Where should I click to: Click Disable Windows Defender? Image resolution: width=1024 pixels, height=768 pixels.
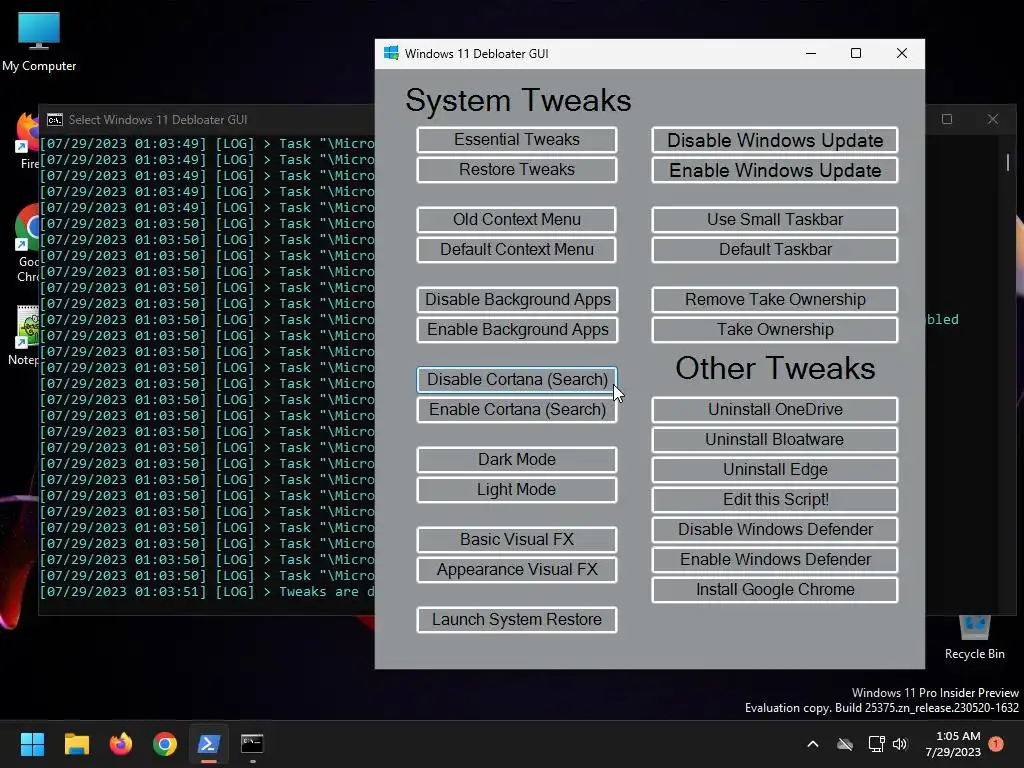775,530
